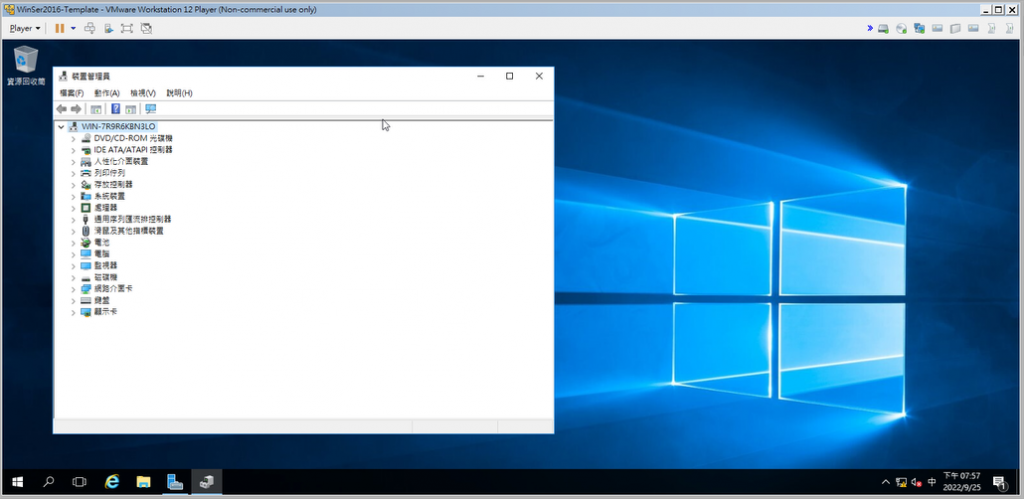Click the network status tray icon
Viewport: 1024px width, 499px height.
tap(901, 483)
